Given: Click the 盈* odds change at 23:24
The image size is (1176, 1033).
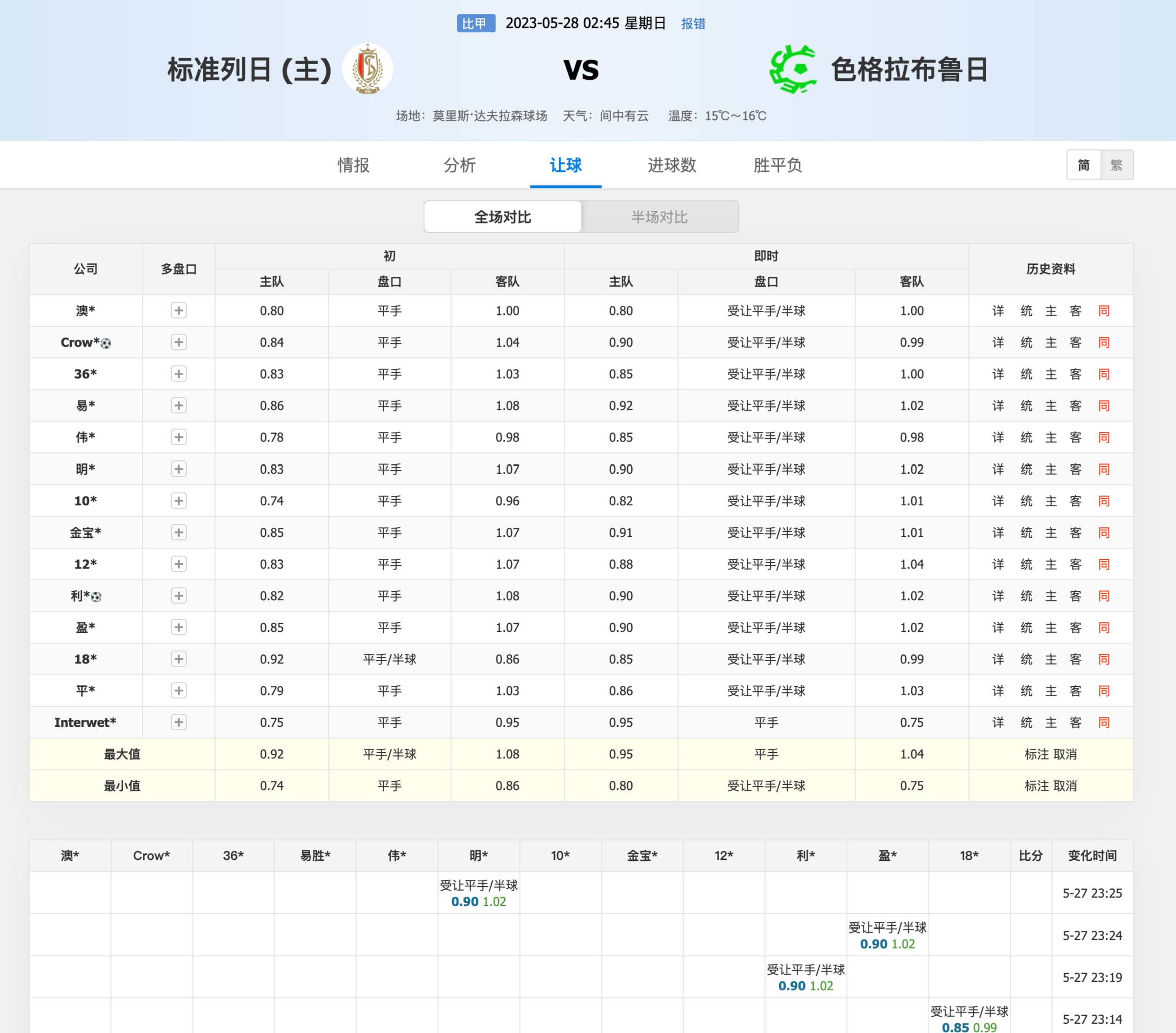Looking at the screenshot, I should click(887, 935).
